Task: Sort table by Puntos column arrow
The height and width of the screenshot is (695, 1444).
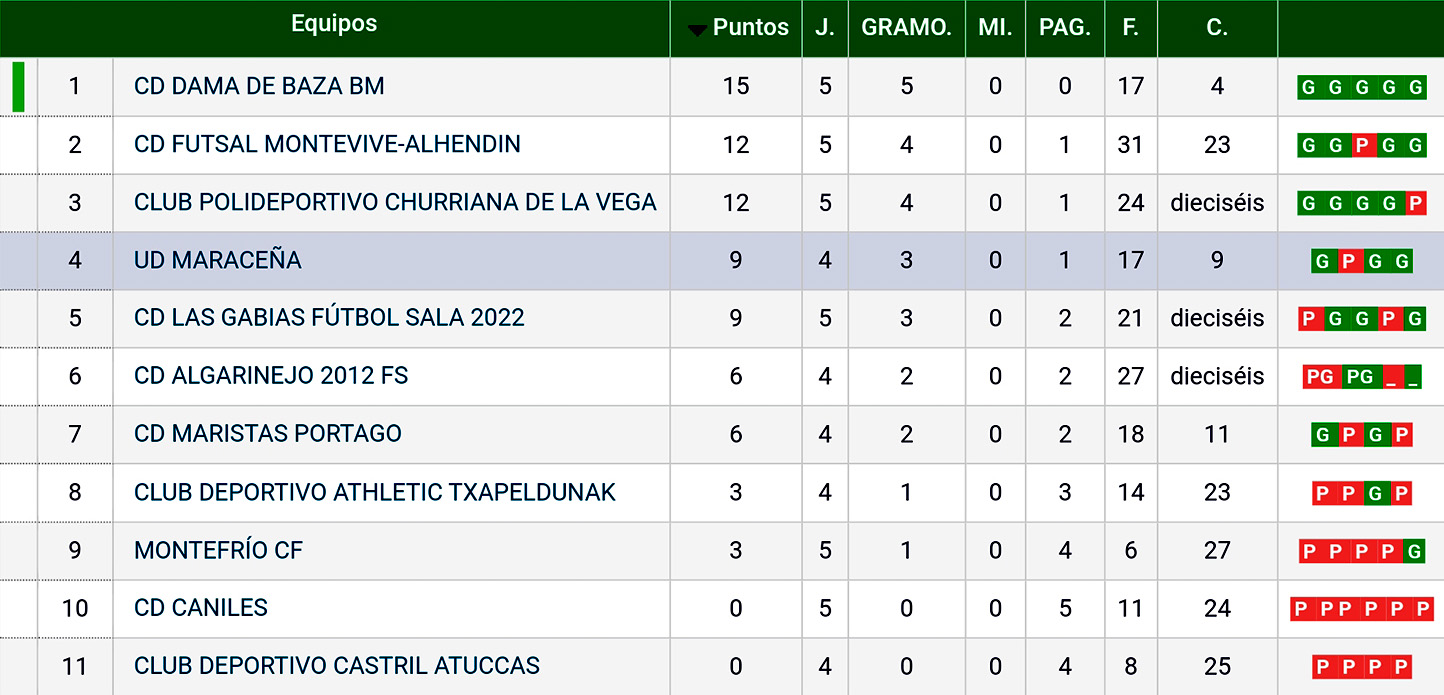Action: (x=697, y=30)
